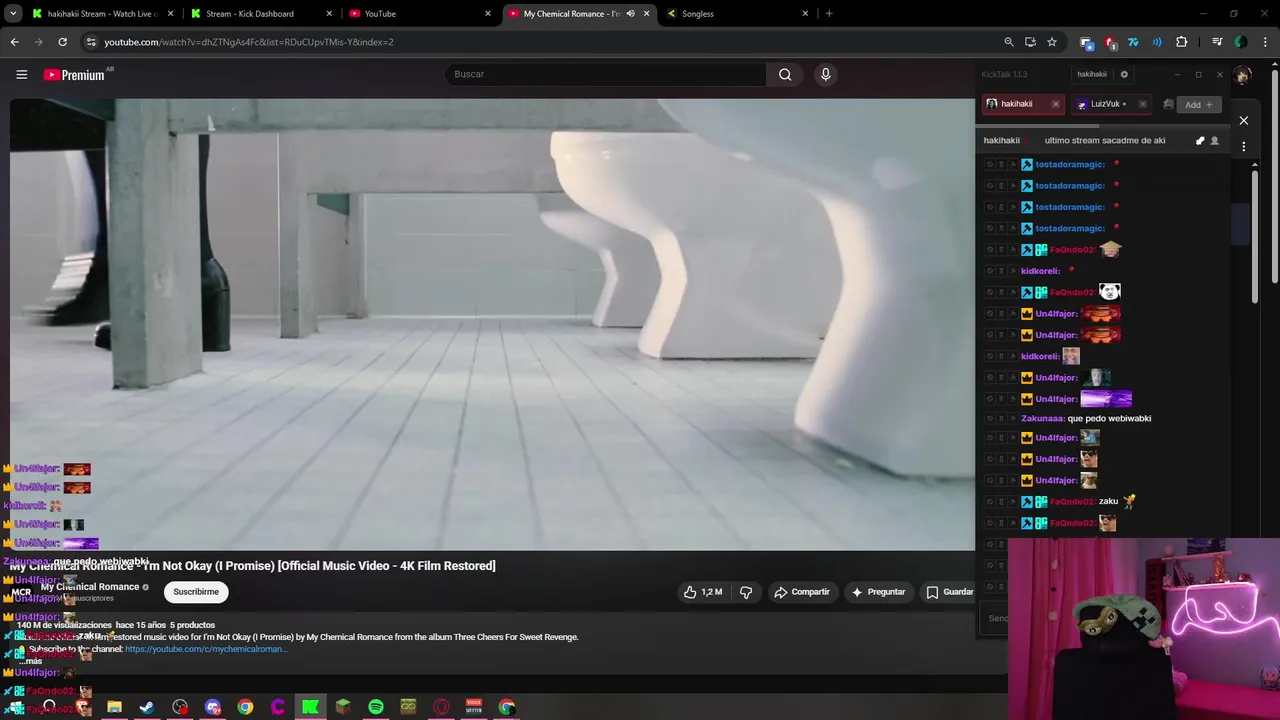
Task: Switch to the YouTube tab
Action: coord(418,14)
